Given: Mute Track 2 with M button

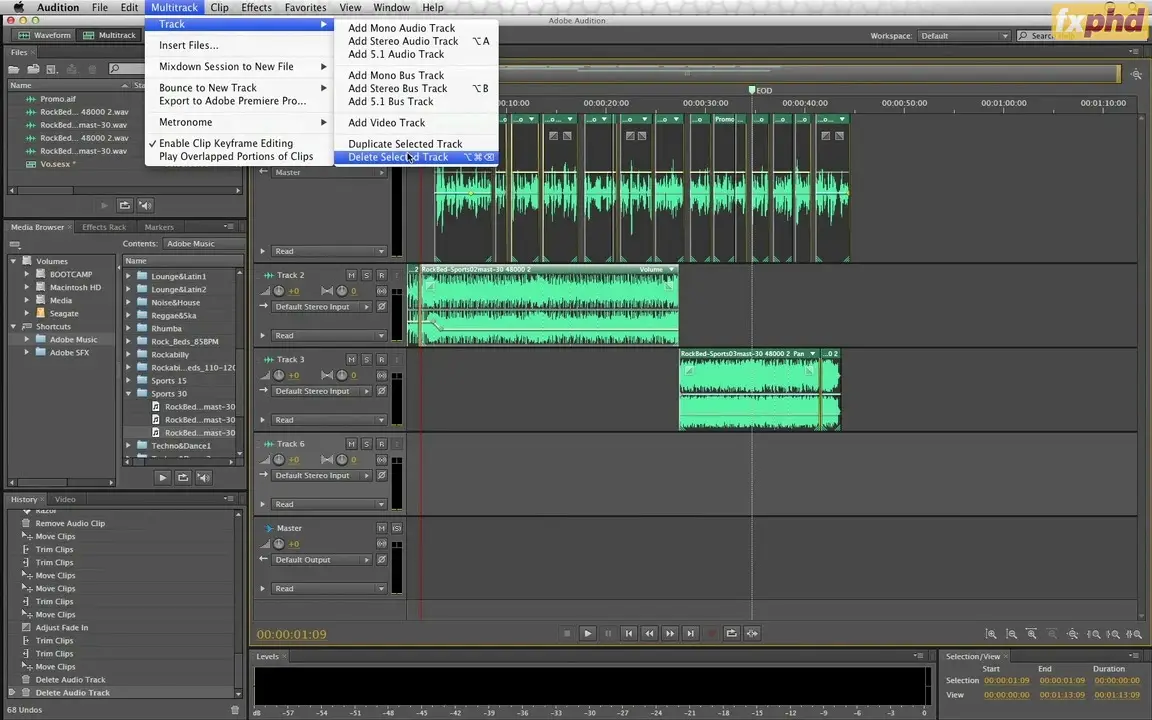Looking at the screenshot, I should pos(351,275).
